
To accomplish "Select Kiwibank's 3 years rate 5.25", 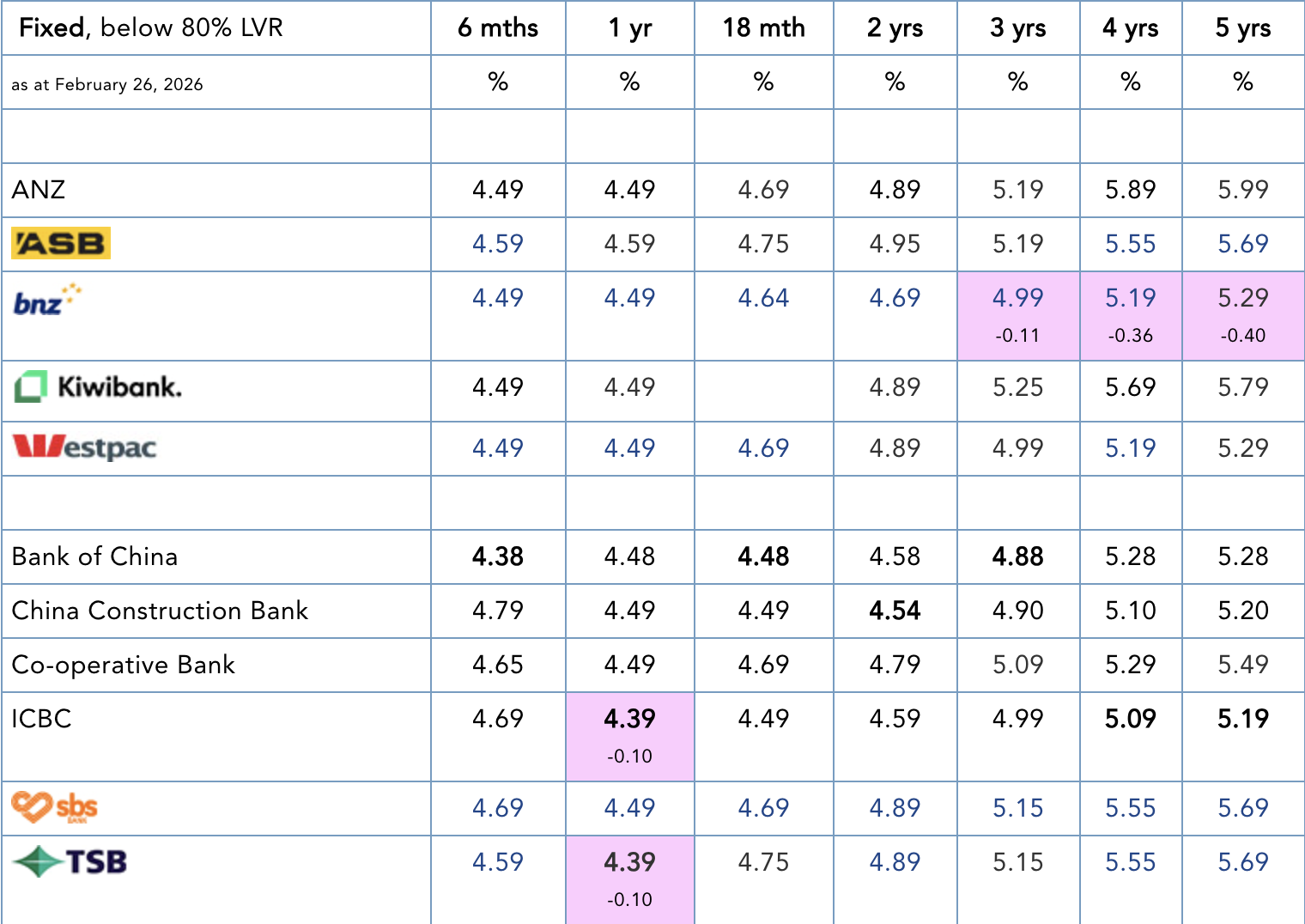I will (x=1018, y=387).
